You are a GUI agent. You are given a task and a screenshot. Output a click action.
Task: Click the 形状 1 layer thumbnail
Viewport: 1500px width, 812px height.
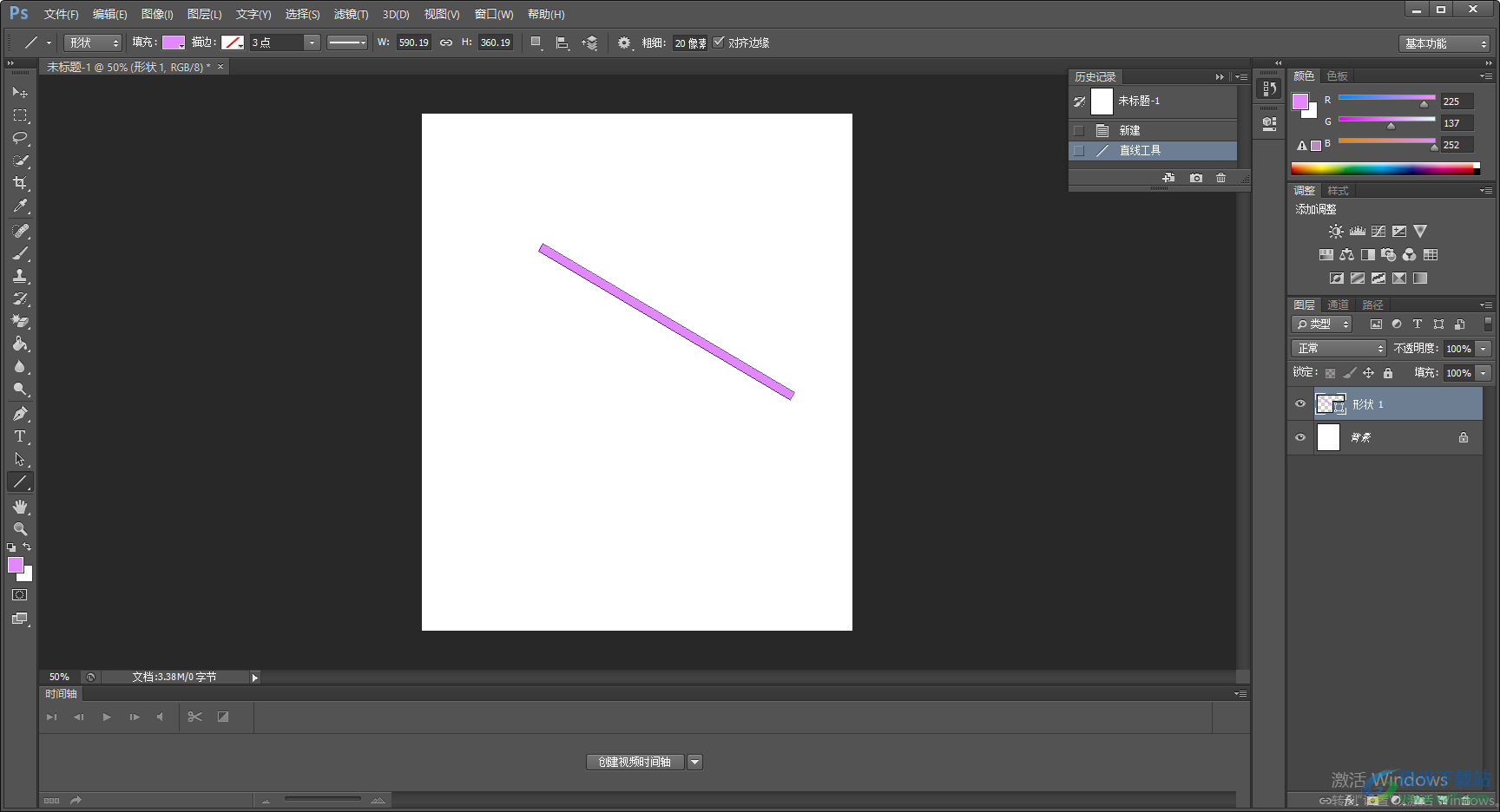point(1330,404)
